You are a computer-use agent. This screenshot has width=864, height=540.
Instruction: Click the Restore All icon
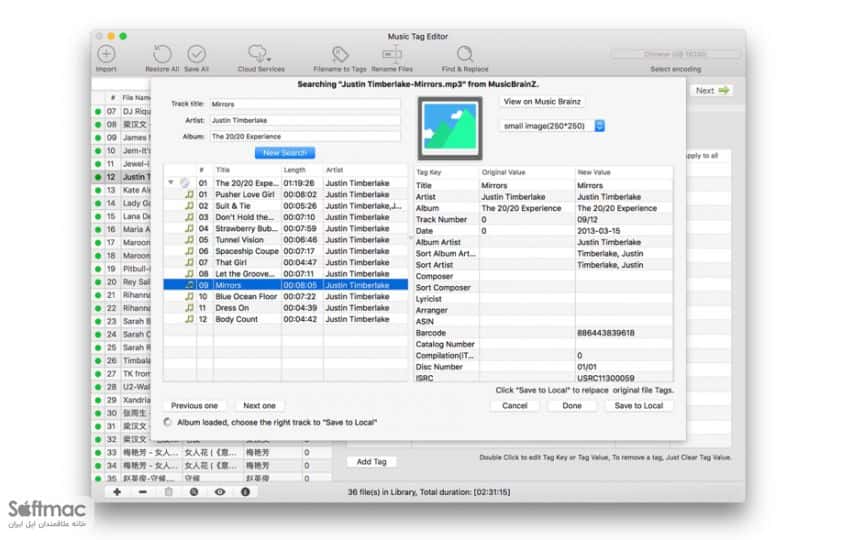(x=162, y=54)
